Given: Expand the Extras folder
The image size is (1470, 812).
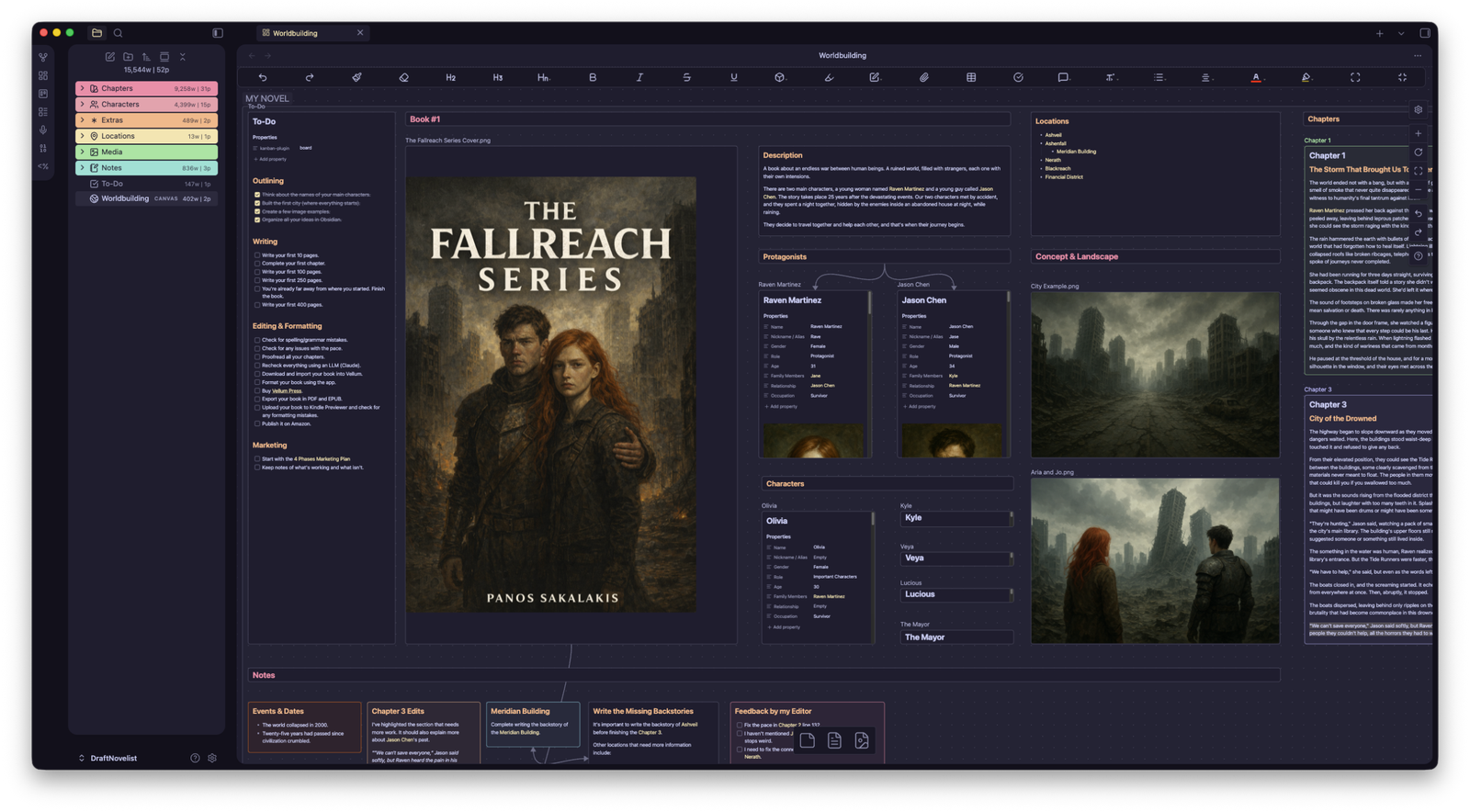Looking at the screenshot, I should click(x=82, y=120).
